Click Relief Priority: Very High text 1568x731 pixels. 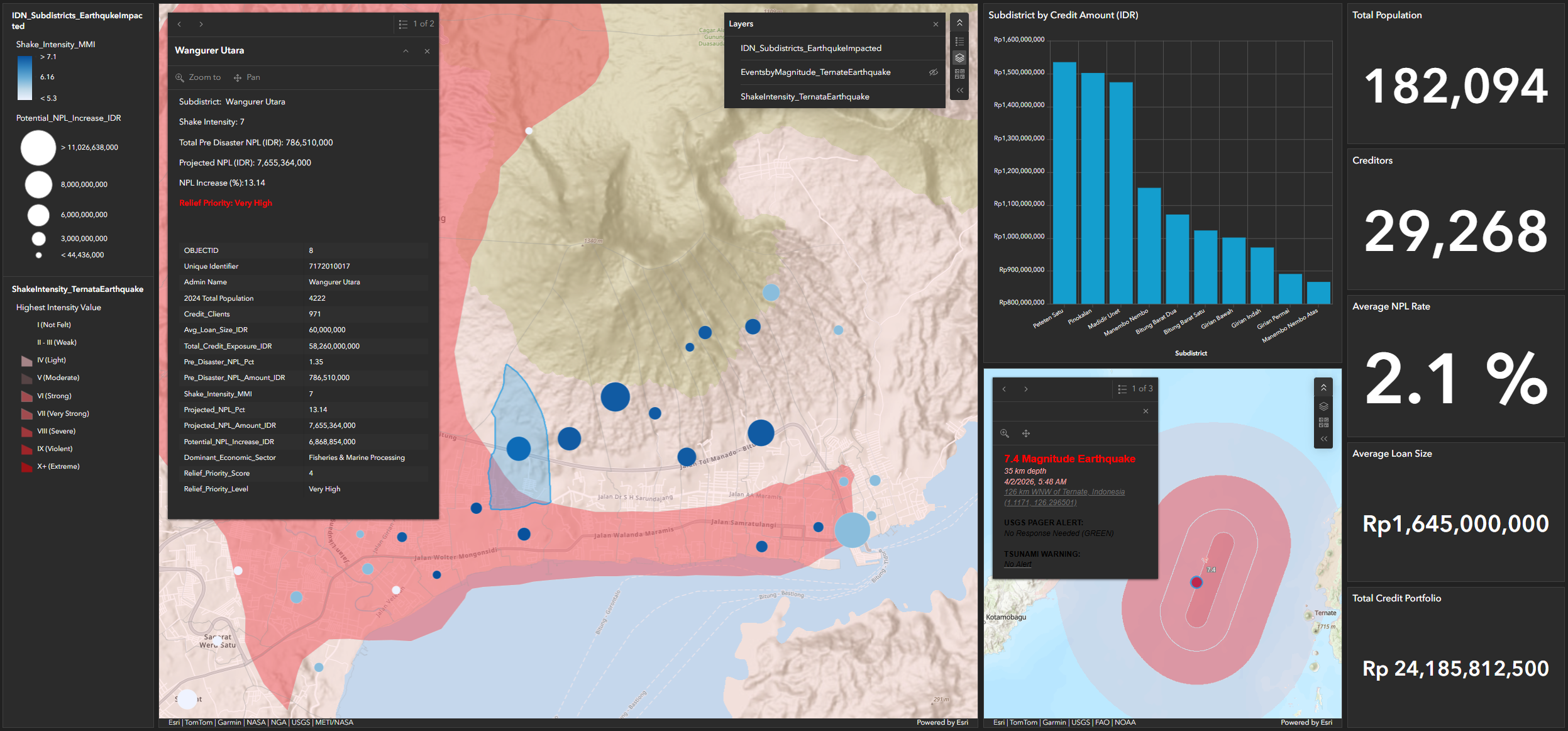tap(226, 203)
